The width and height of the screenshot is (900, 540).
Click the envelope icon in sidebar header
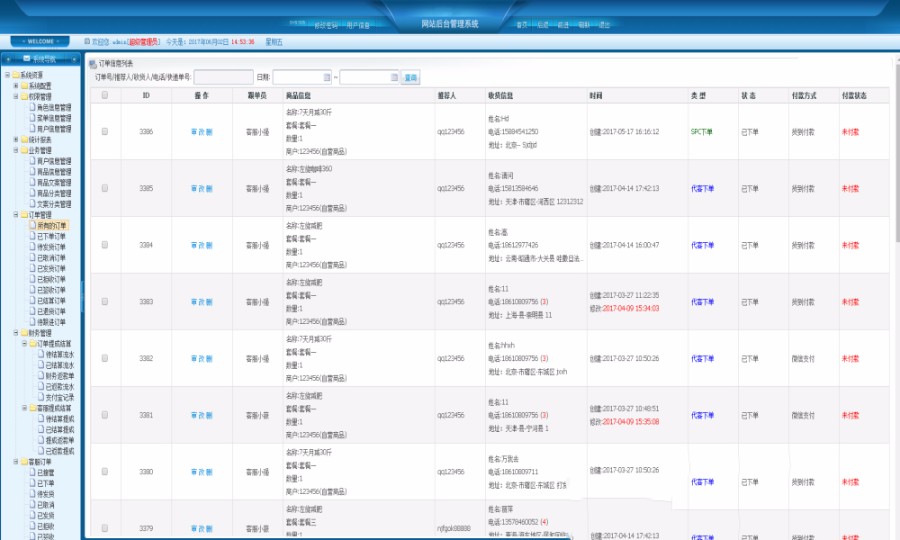point(26,59)
